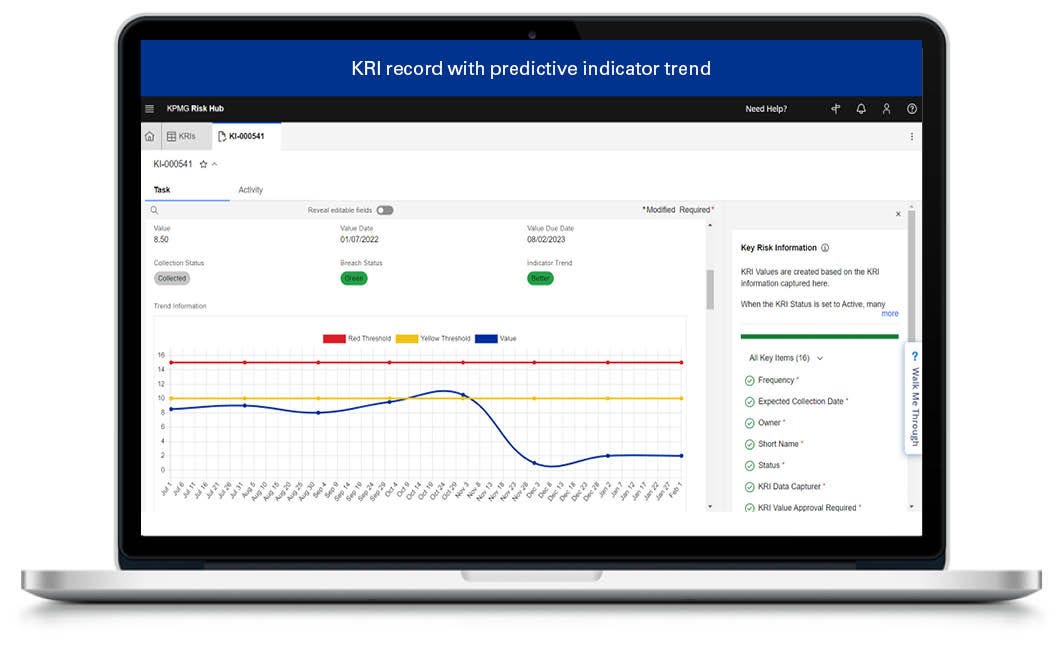Switch to the Activity tab
1063x650 pixels.
coord(250,190)
